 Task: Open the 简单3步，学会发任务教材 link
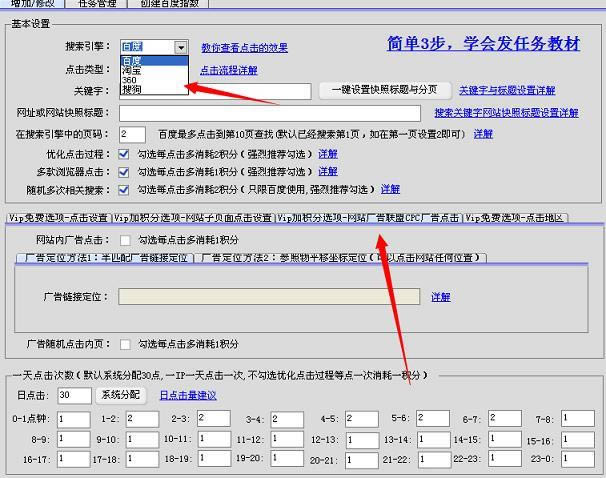point(483,44)
